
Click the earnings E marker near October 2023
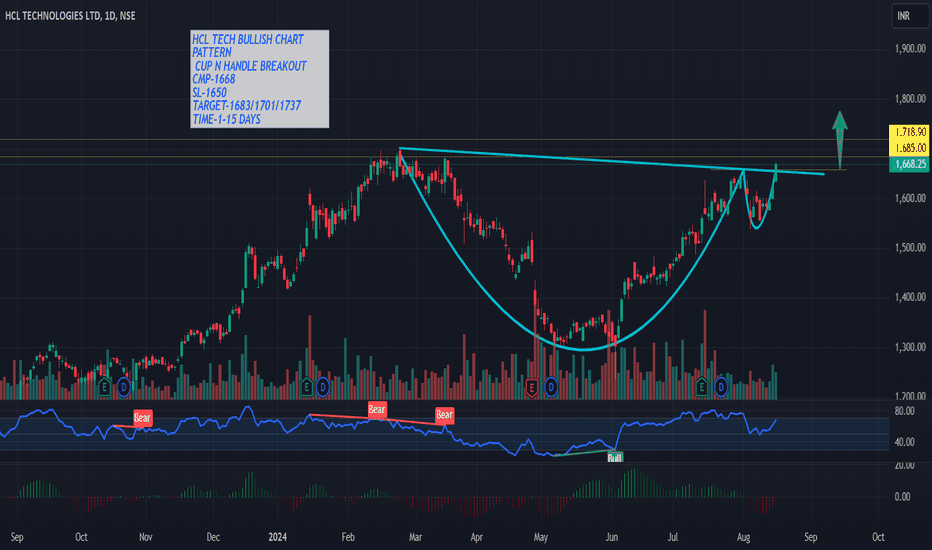[x=104, y=388]
